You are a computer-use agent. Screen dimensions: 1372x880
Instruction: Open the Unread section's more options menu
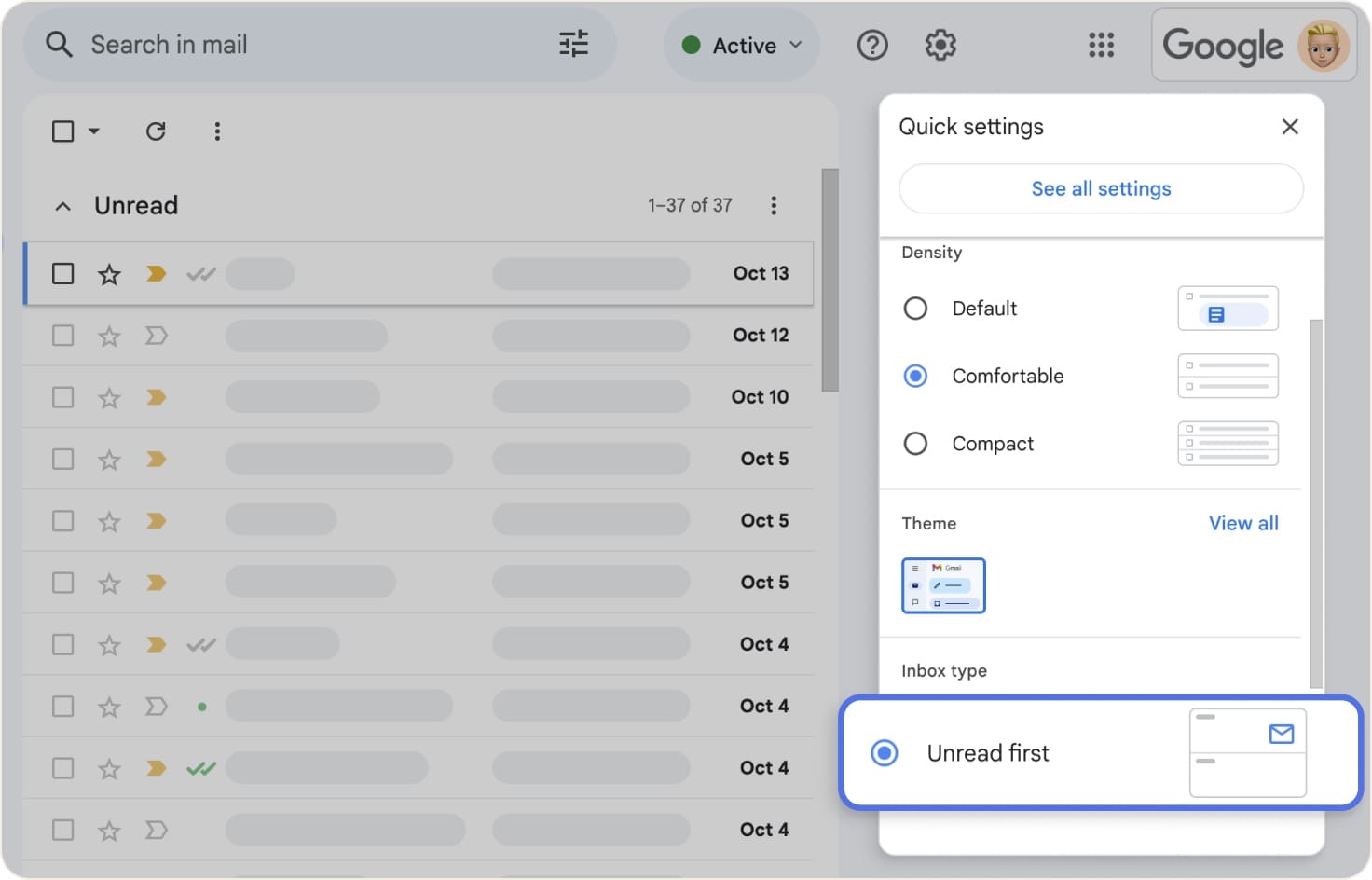pyautogui.click(x=774, y=205)
